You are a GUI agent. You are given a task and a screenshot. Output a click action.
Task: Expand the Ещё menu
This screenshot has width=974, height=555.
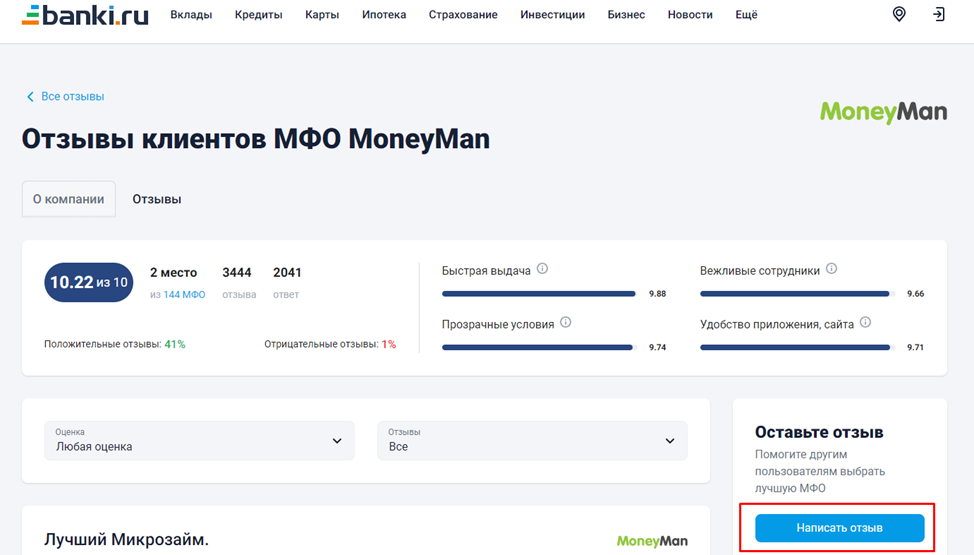tap(746, 14)
